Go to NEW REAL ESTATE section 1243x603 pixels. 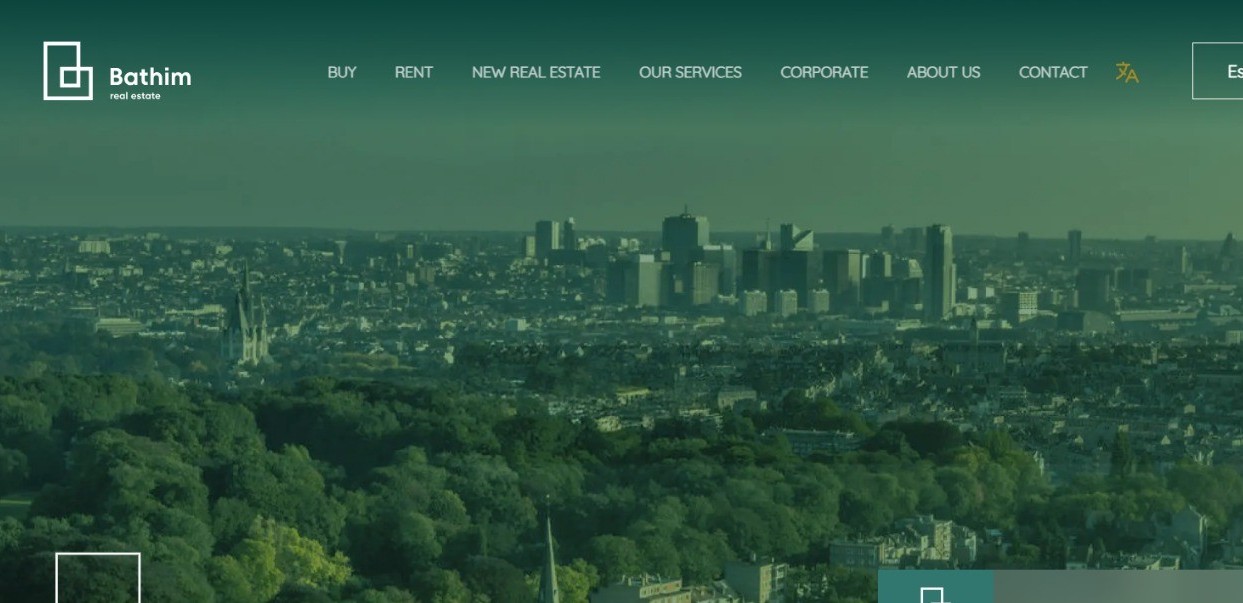coord(536,72)
